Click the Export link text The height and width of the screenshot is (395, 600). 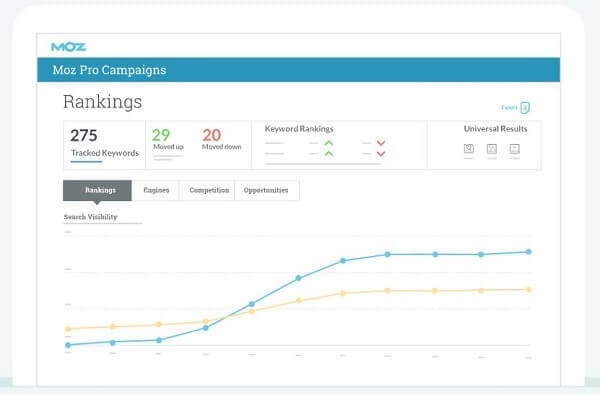(509, 108)
